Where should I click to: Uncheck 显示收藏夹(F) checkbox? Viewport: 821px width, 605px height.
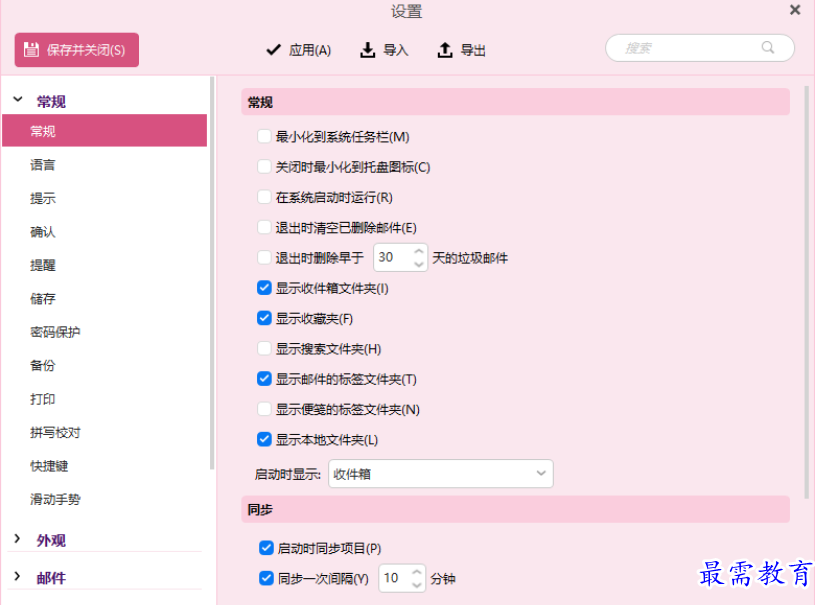pyautogui.click(x=264, y=318)
